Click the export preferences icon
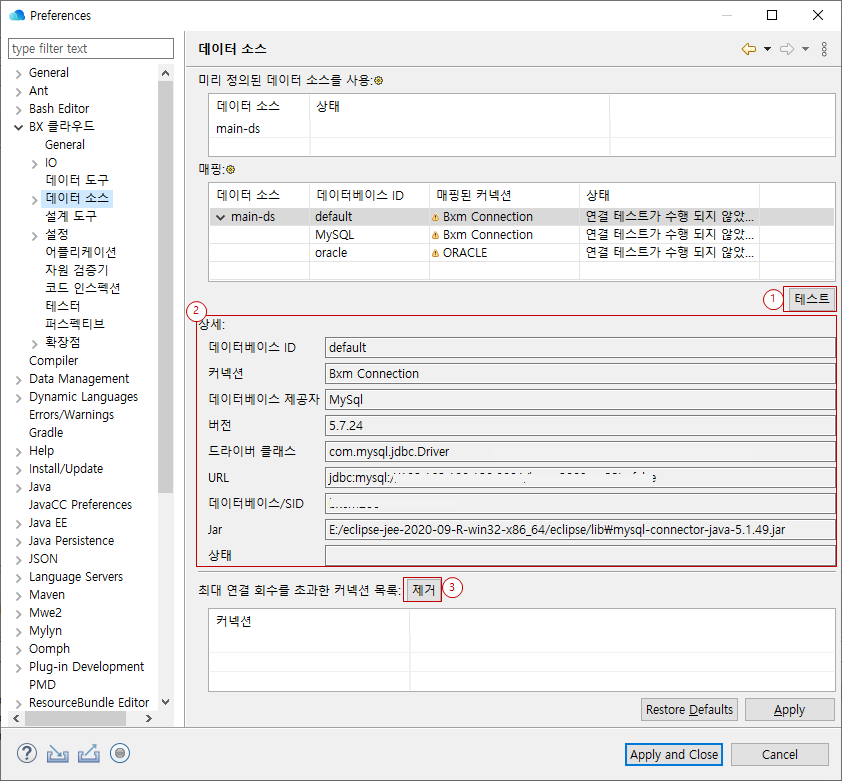Image resolution: width=842 pixels, height=781 pixels. click(x=88, y=753)
